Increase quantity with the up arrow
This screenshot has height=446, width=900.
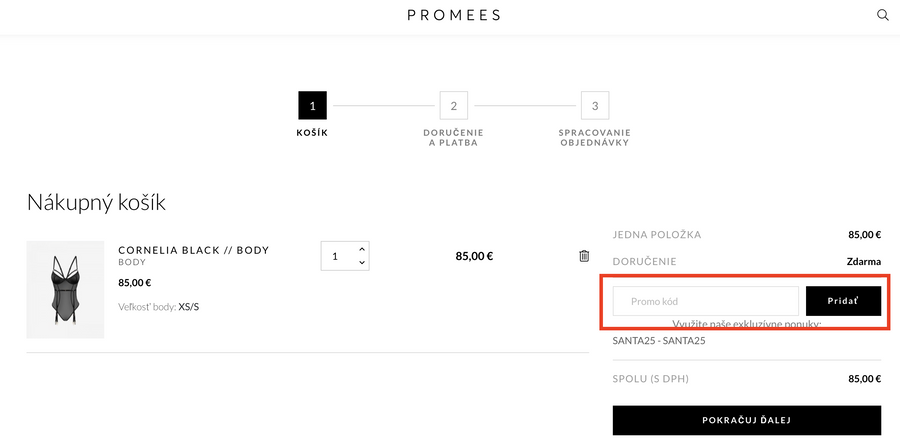tap(362, 249)
